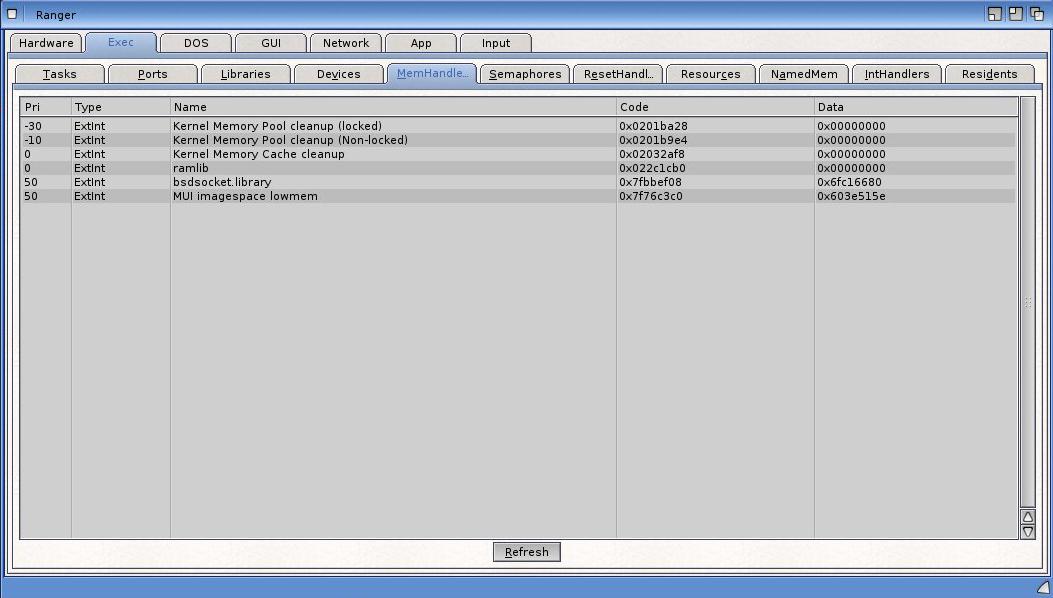1053x598 pixels.
Task: Switch to the Libraries sub-tab
Action: (245, 74)
